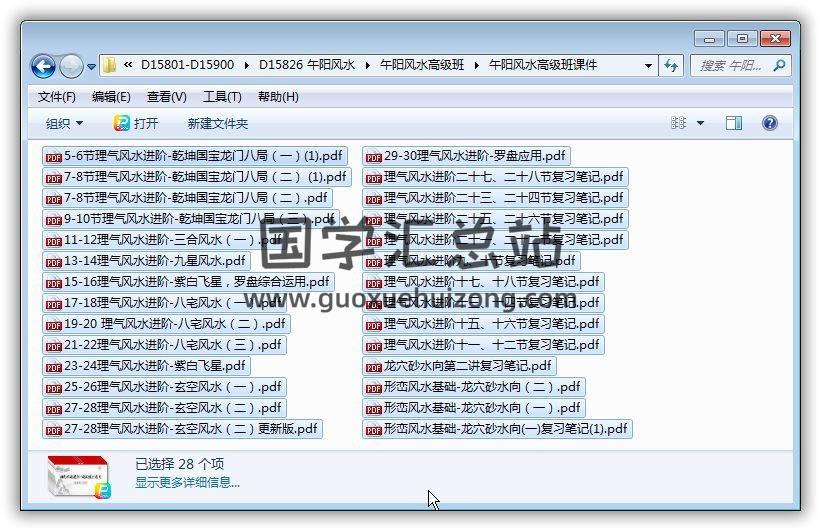The image size is (821, 531).
Task: Select PDF icon of 龙穴砂水向第二讲复习笔记
Action: coord(373,367)
